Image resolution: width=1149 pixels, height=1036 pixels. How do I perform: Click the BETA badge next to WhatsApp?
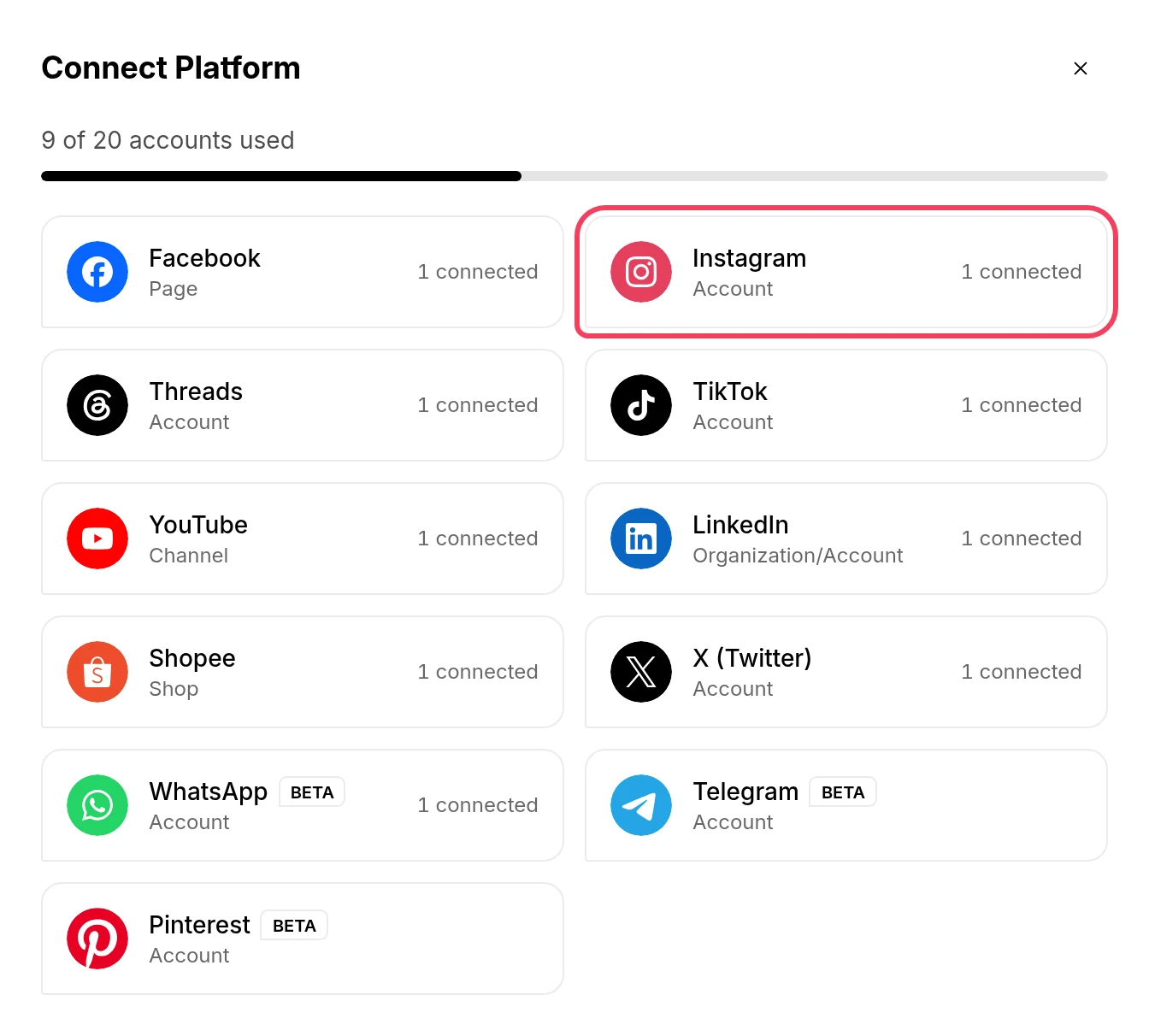click(x=312, y=792)
